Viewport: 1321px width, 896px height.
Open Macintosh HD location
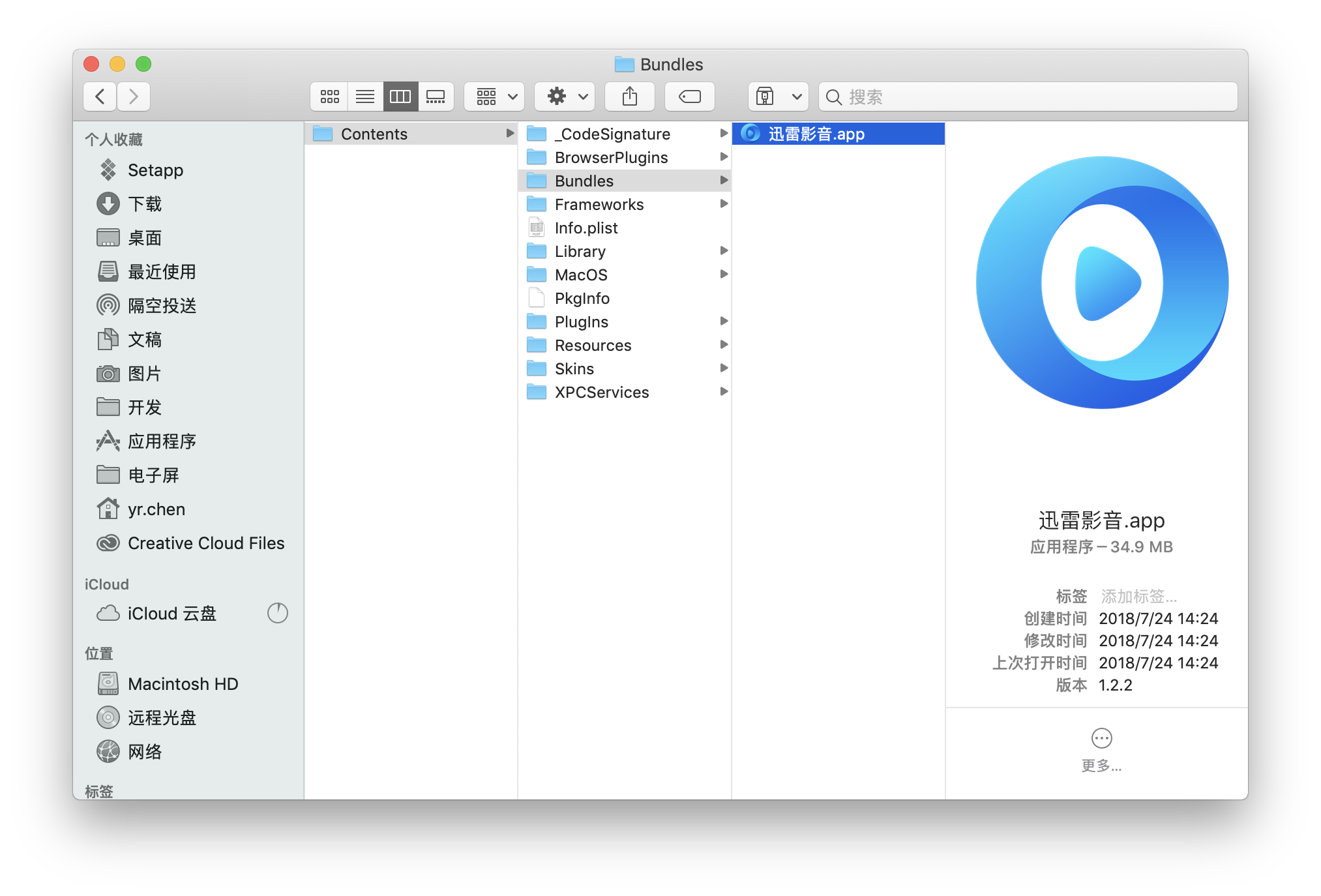click(x=183, y=683)
